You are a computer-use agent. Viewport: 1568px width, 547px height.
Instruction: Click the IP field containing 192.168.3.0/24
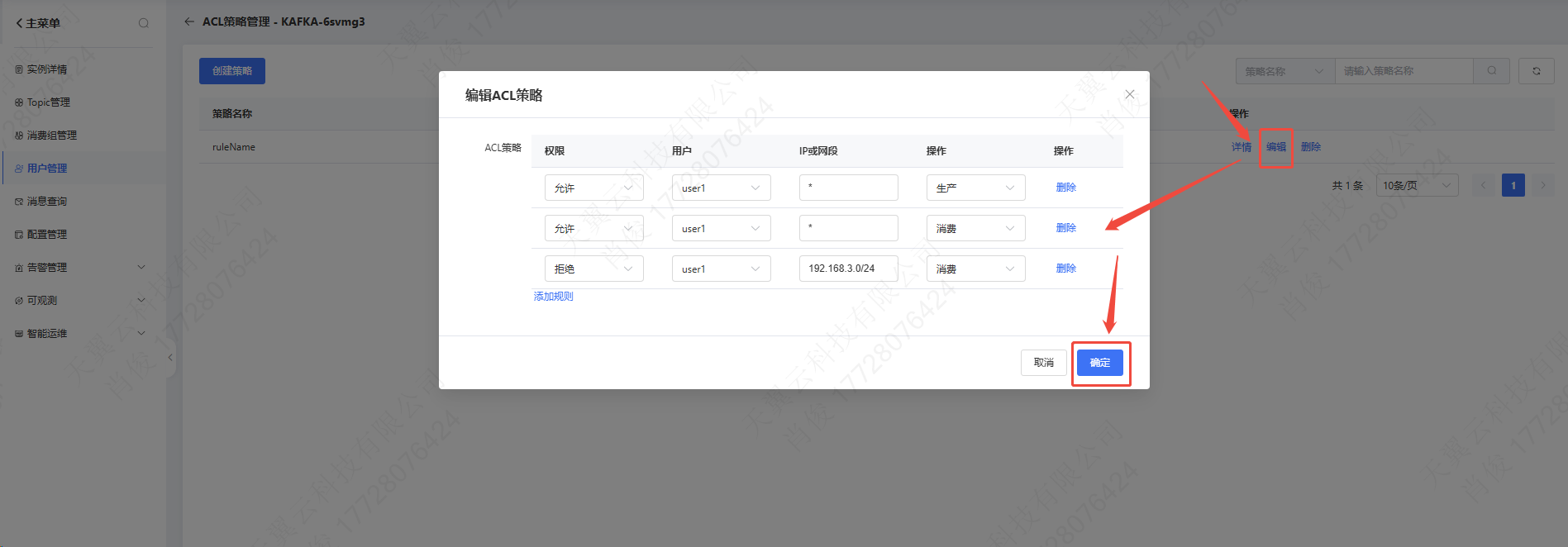point(848,269)
